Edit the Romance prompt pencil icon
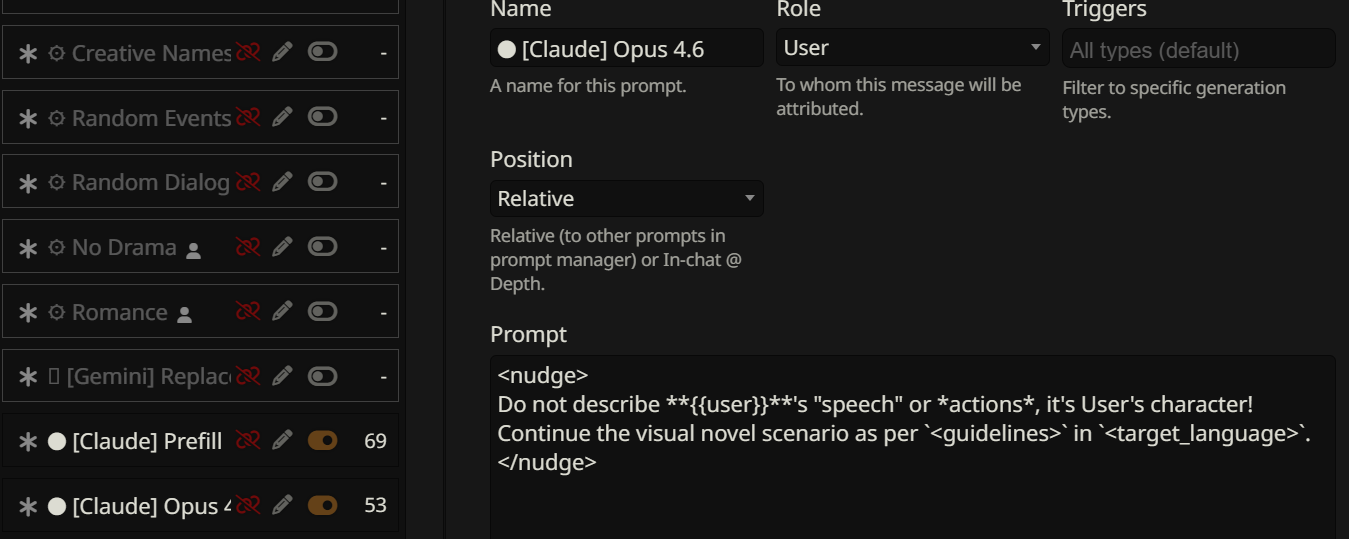Screen dimensions: 1349x539 pyautogui.click(x=283, y=312)
